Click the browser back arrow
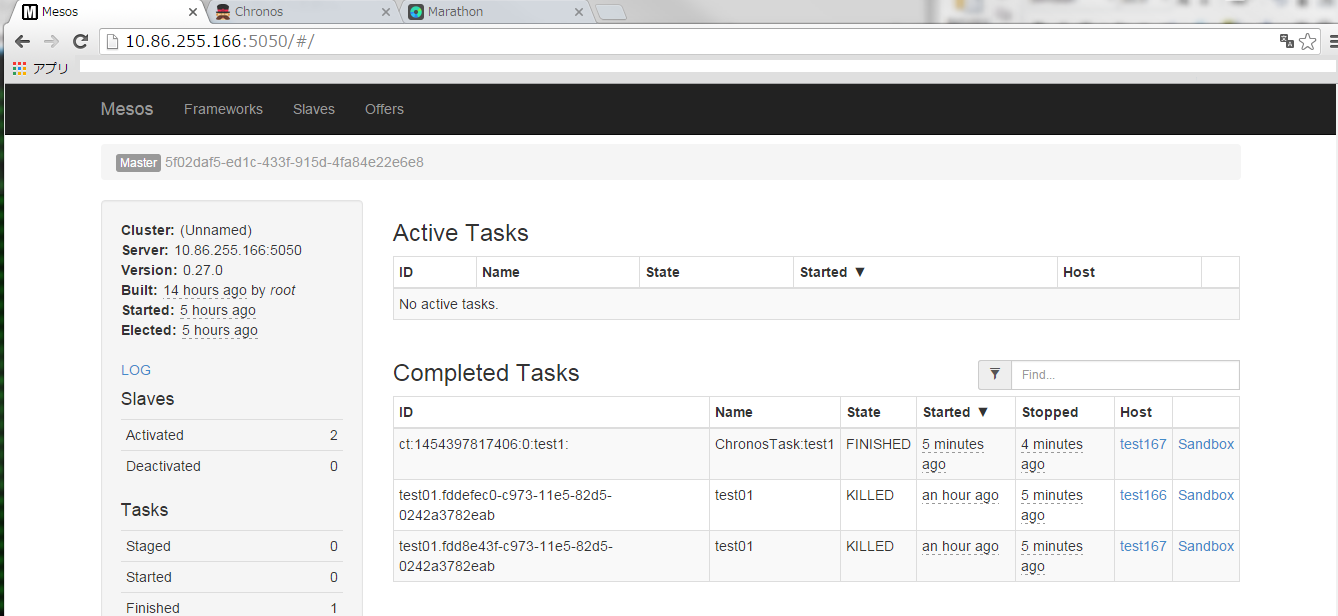1338x616 pixels. point(22,41)
